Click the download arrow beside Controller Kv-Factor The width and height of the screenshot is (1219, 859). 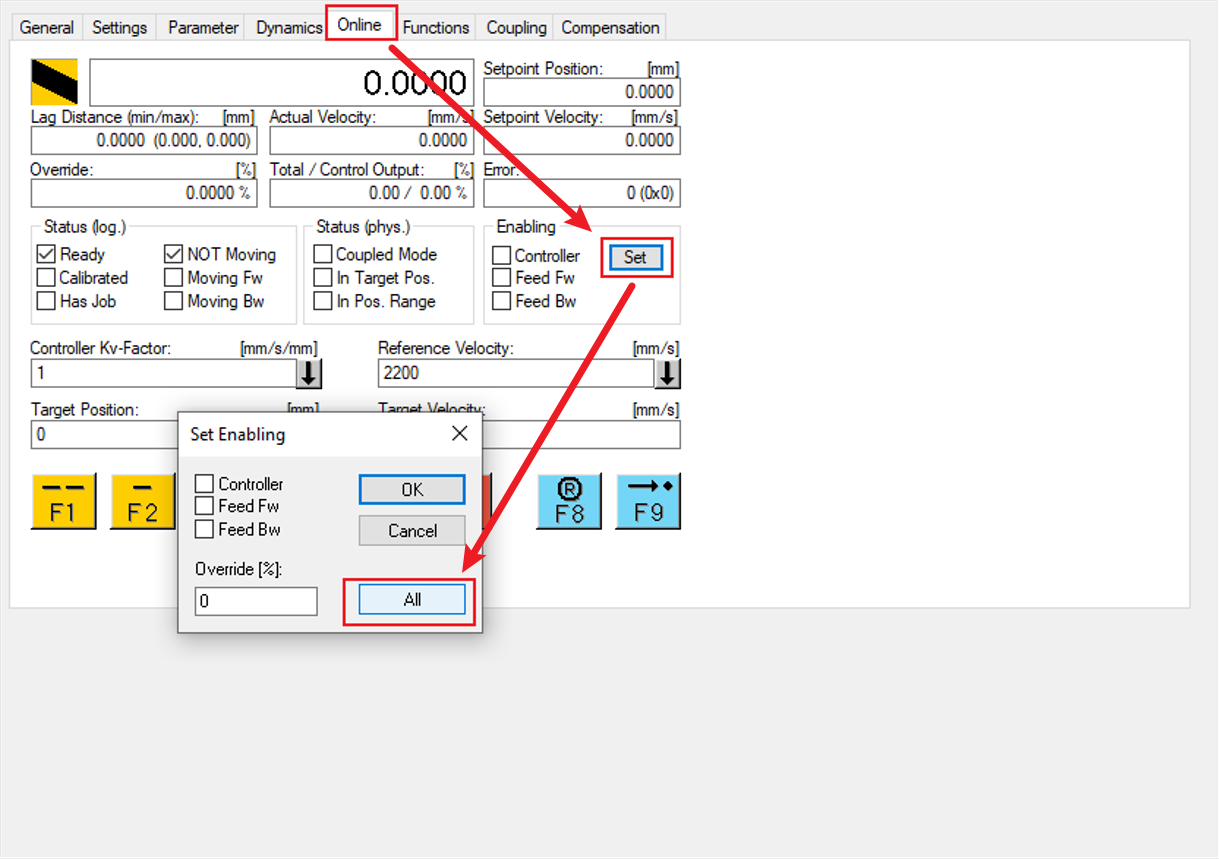tap(309, 374)
